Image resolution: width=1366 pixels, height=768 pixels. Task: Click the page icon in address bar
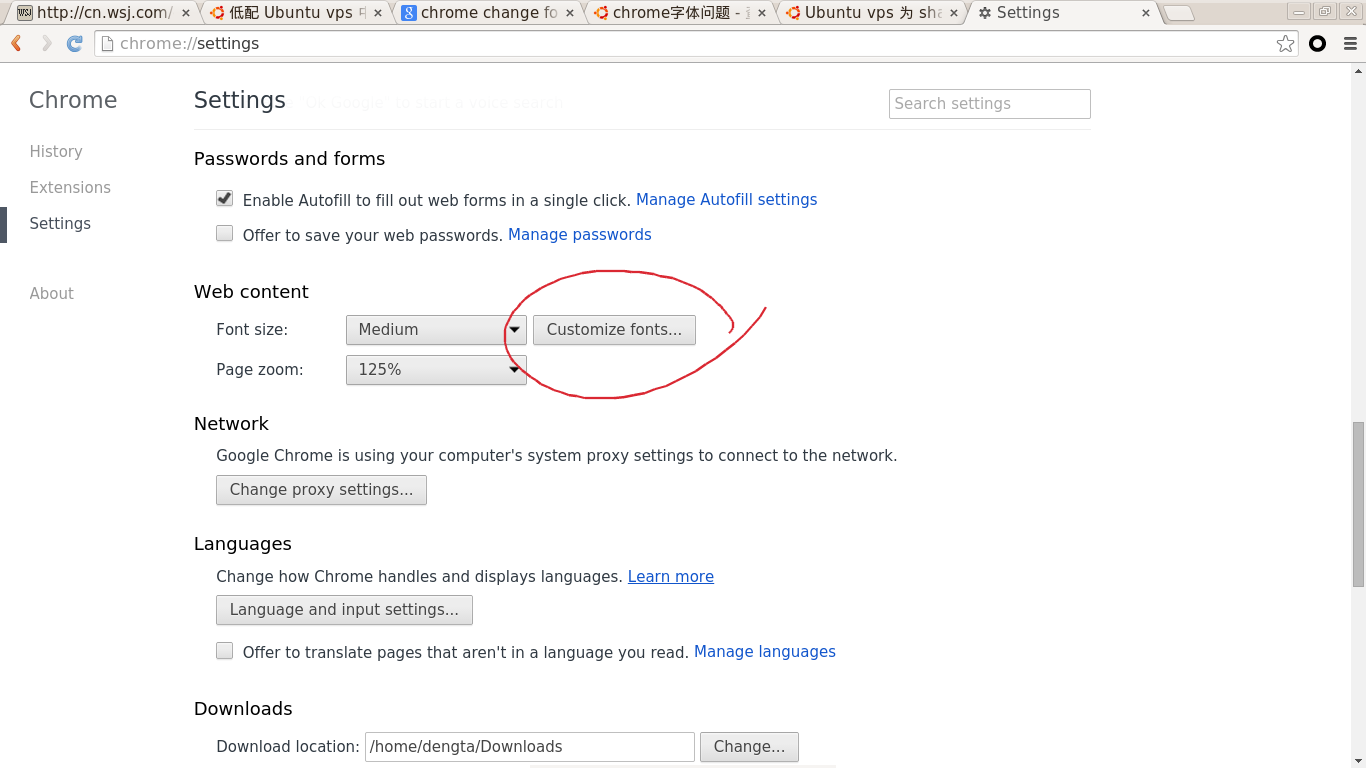(108, 43)
